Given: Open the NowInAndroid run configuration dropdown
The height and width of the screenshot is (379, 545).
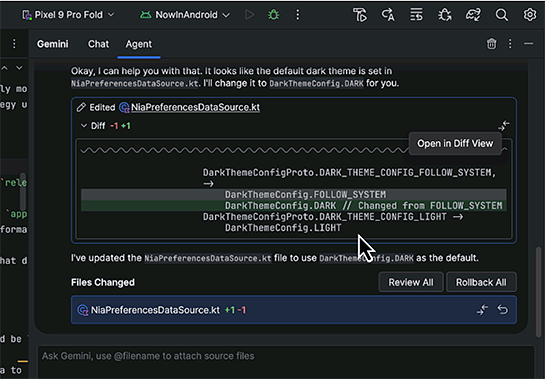Looking at the screenshot, I should (x=185, y=15).
